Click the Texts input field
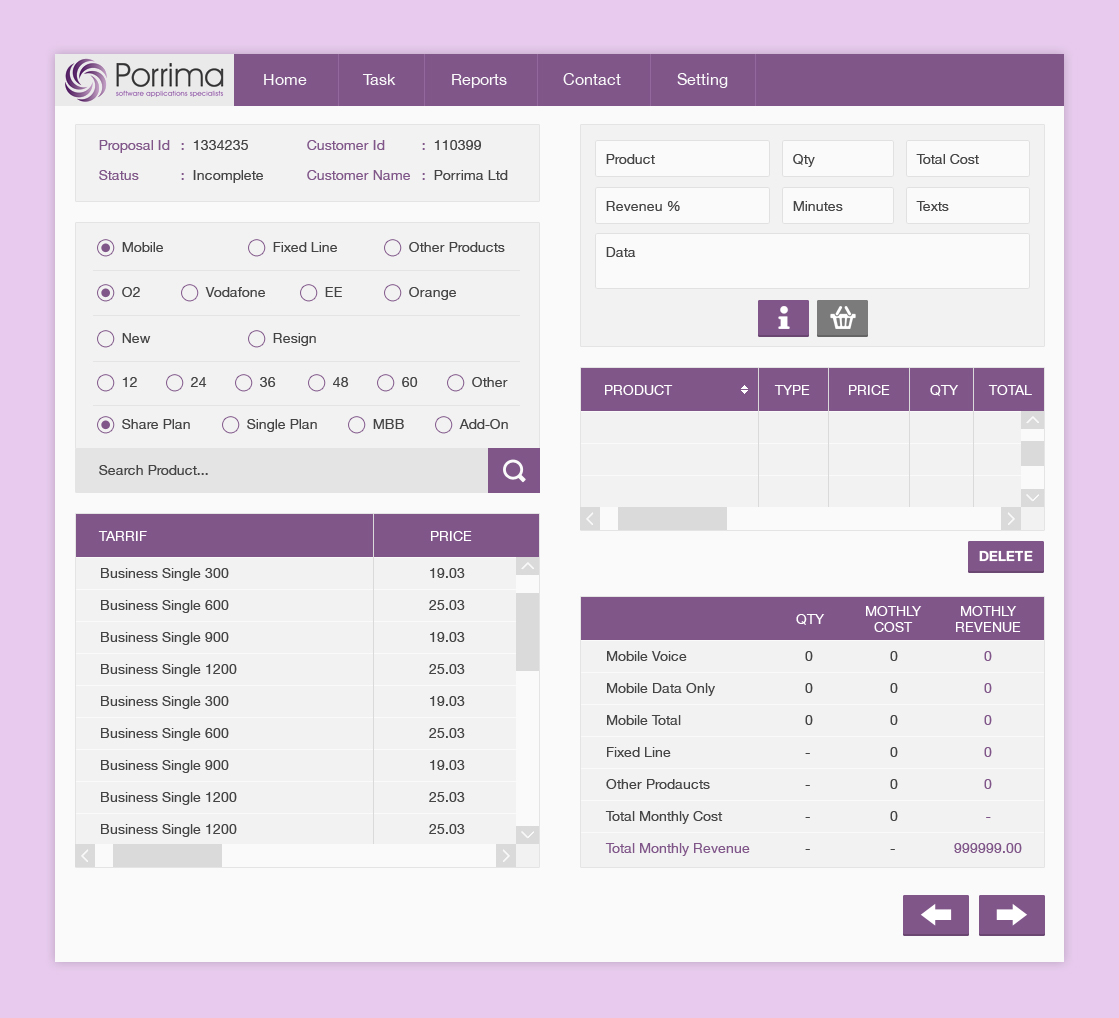 (x=968, y=206)
